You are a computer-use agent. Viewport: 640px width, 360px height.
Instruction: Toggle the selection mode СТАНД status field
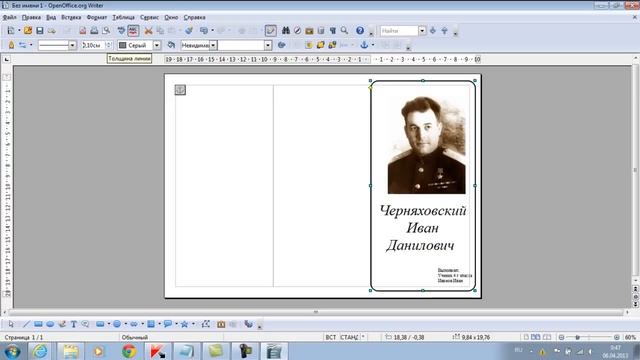[x=349, y=337]
